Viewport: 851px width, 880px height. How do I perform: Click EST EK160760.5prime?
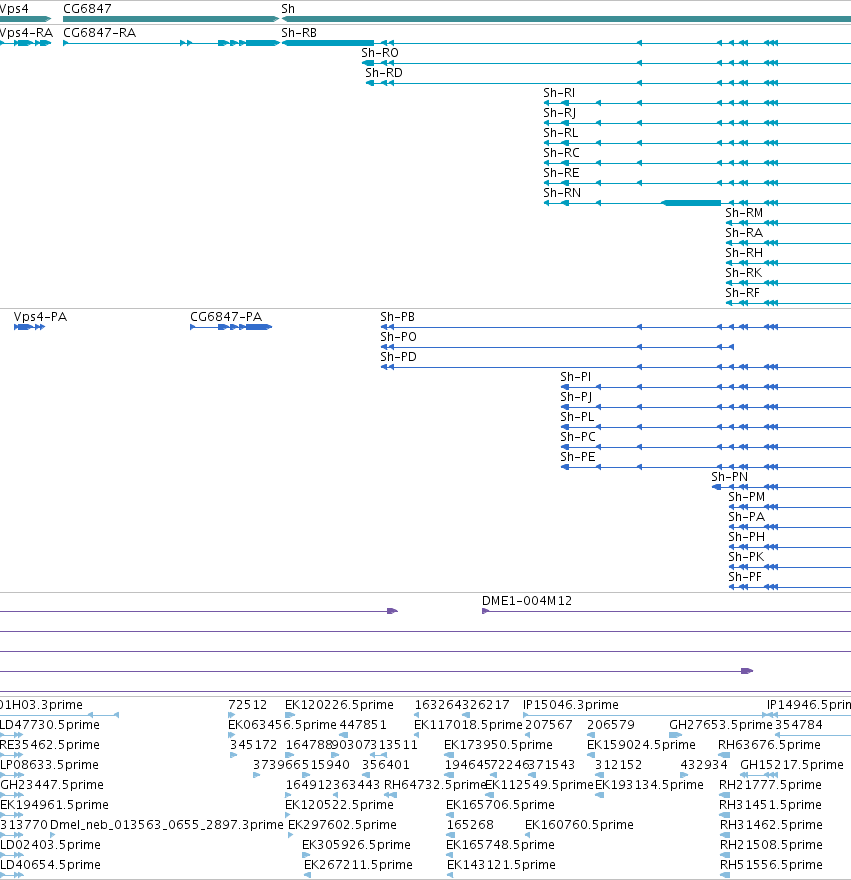579,825
